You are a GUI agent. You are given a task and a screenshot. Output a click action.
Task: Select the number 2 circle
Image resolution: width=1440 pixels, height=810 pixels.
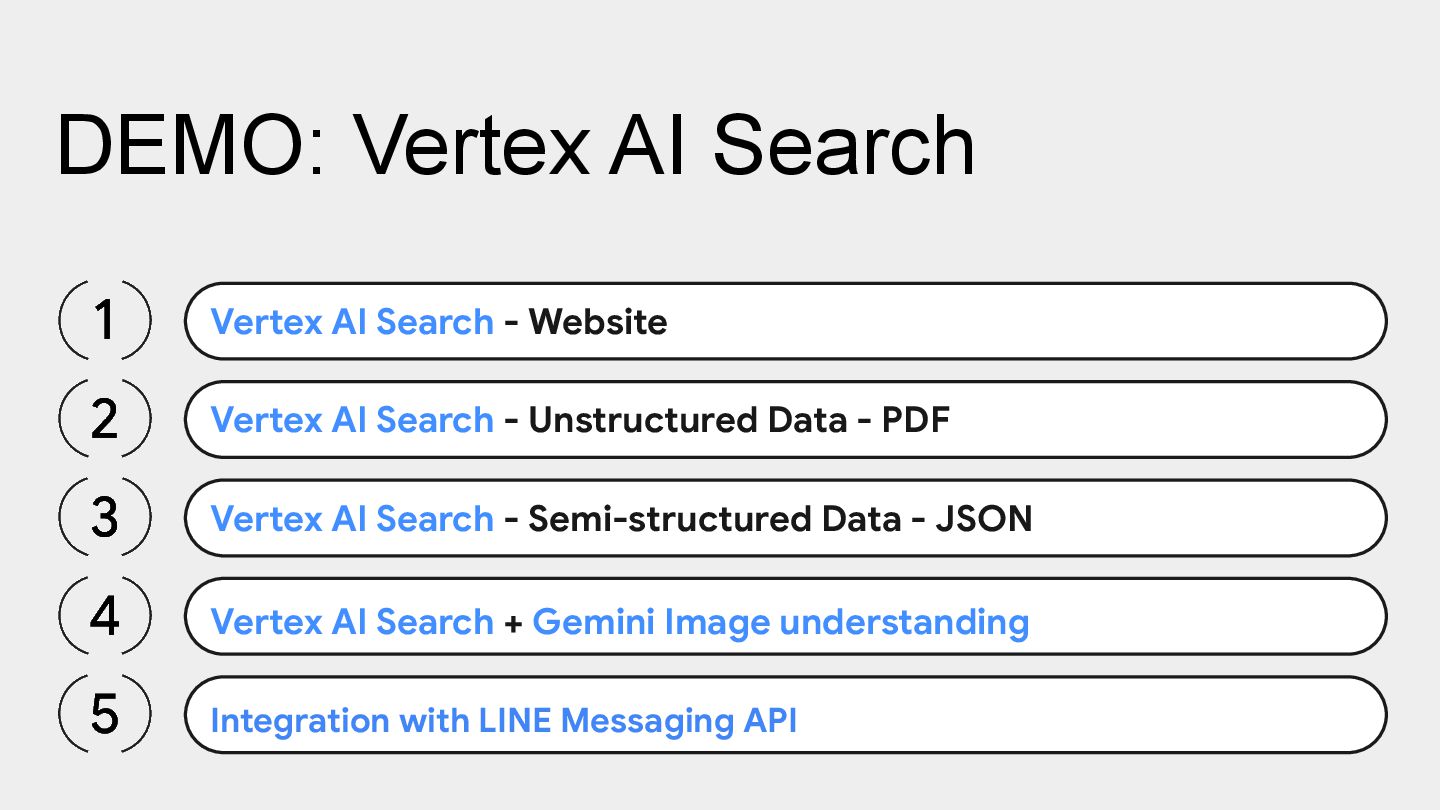(105, 419)
